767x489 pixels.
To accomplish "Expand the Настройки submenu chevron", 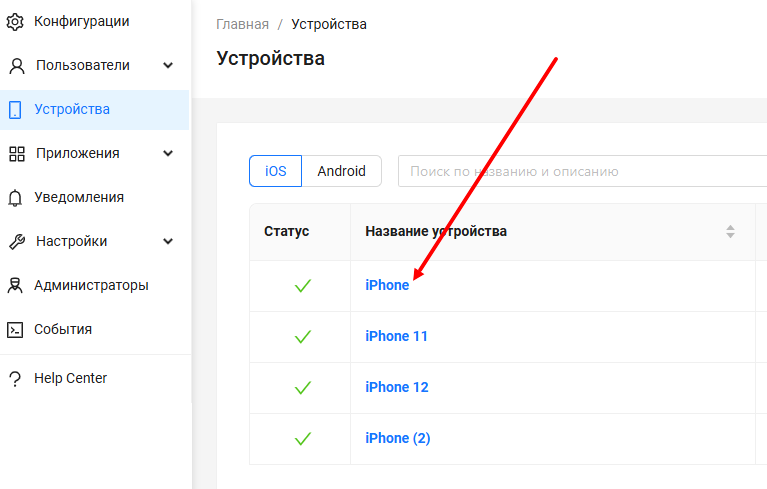I will click(168, 242).
